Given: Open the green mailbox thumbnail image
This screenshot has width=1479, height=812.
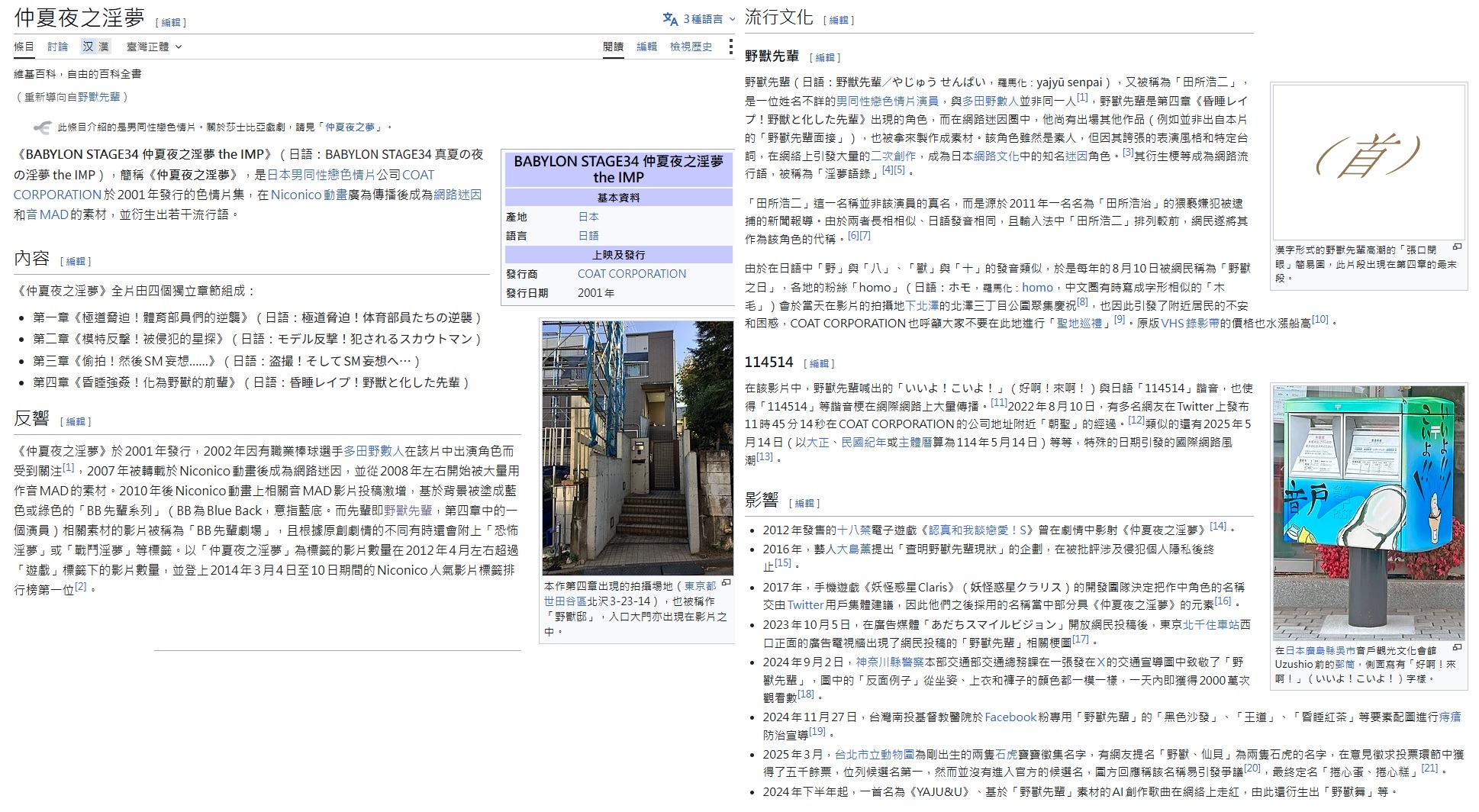Looking at the screenshot, I should point(1368,513).
